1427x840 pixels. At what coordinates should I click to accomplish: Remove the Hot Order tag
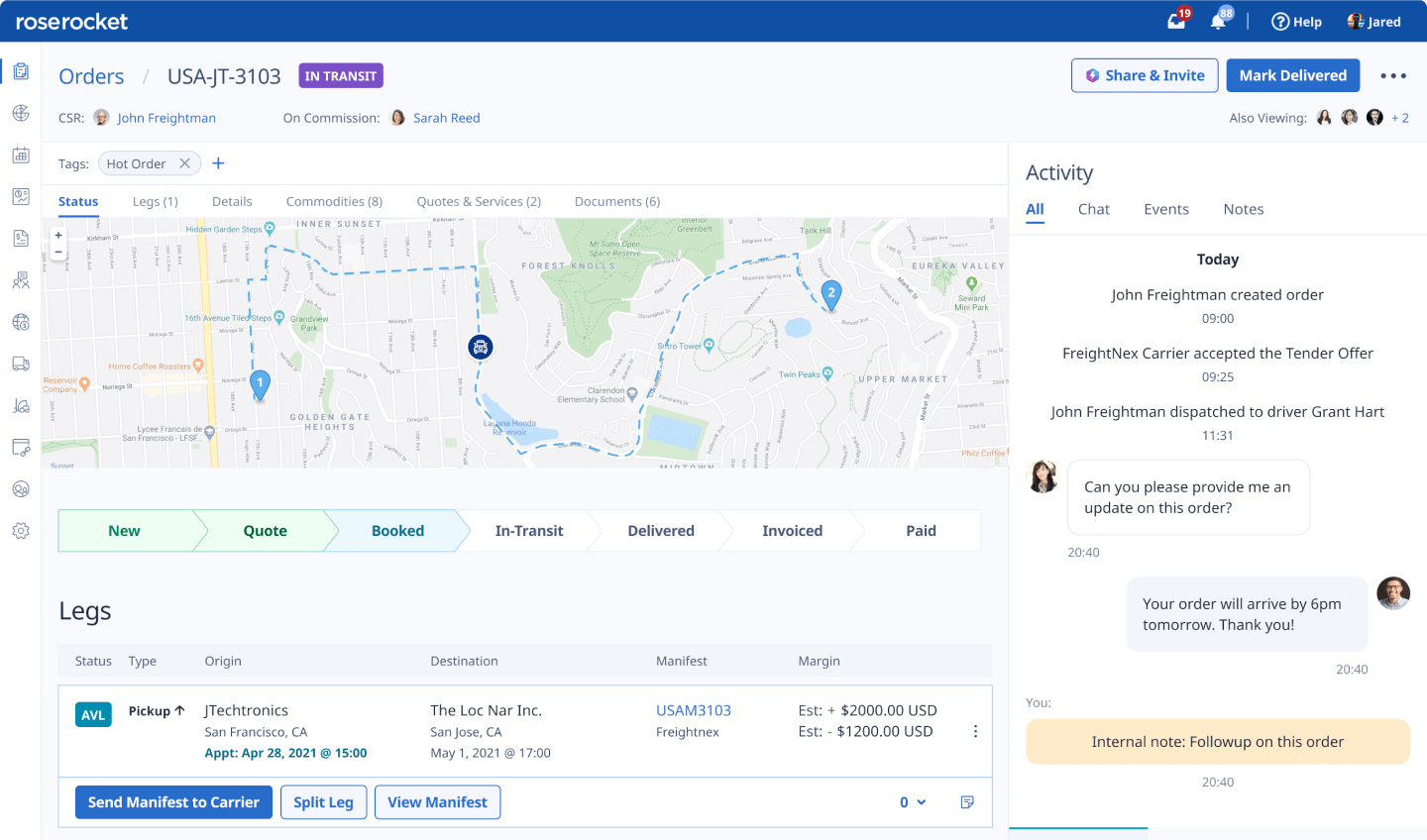coord(184,162)
